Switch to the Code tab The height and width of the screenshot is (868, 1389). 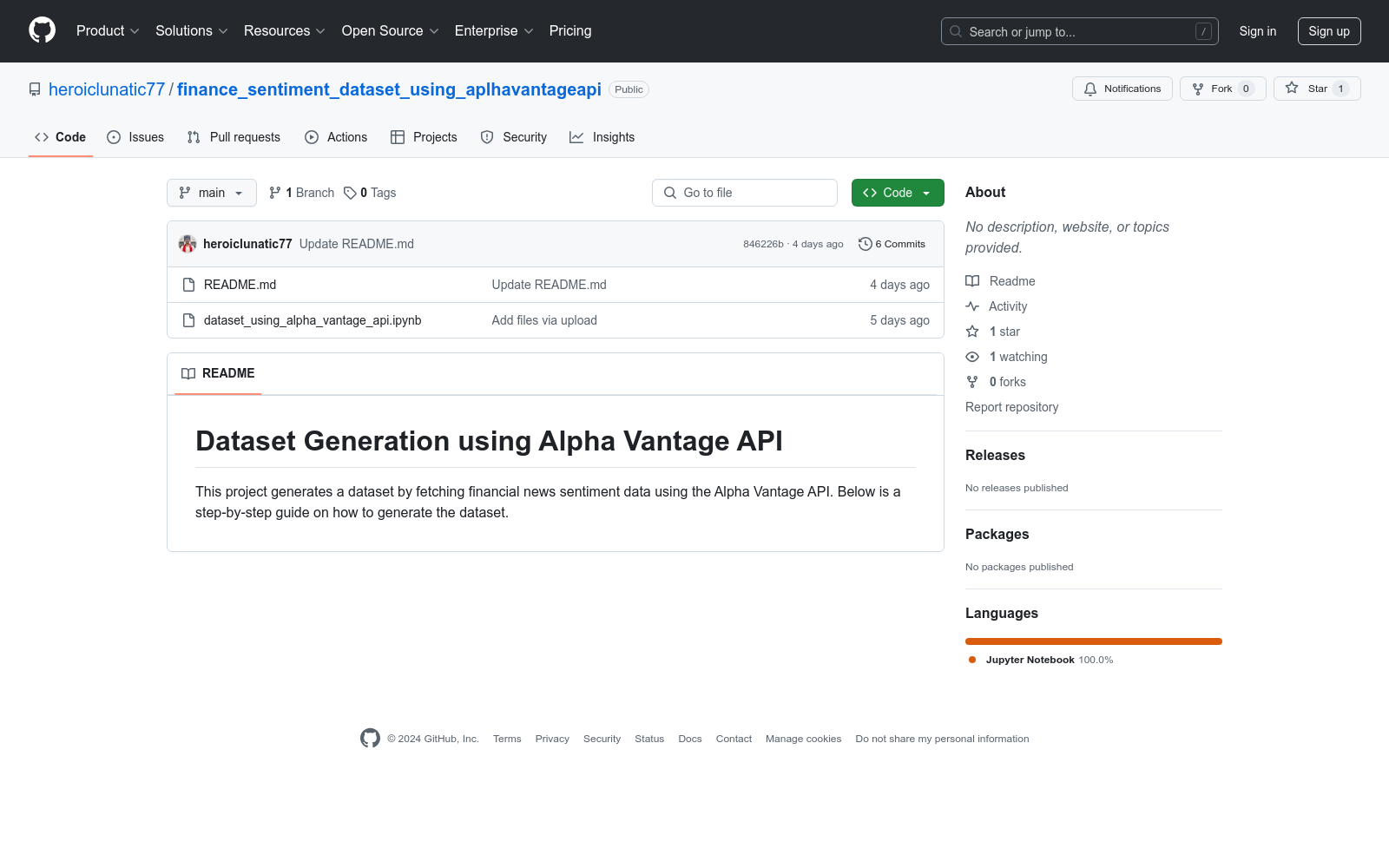coord(61,137)
